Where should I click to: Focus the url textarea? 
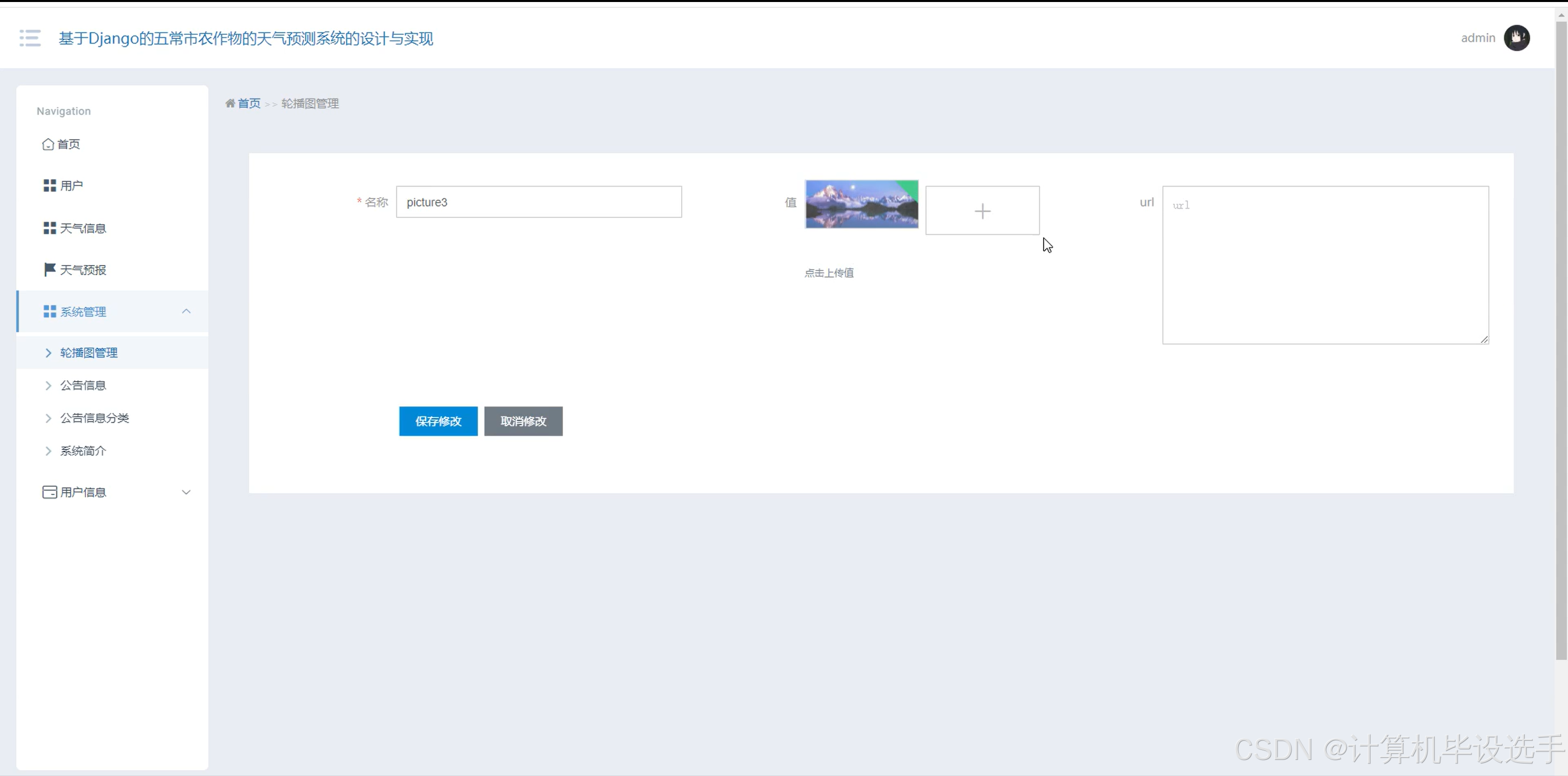pyautogui.click(x=1325, y=265)
